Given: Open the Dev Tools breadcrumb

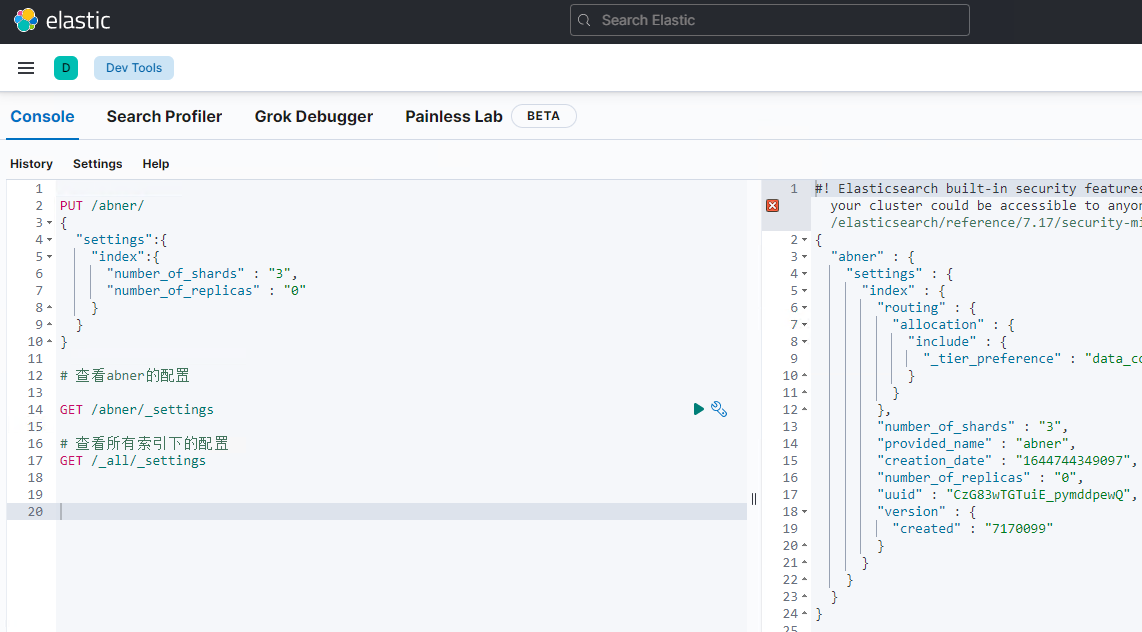Looking at the screenshot, I should pos(134,68).
